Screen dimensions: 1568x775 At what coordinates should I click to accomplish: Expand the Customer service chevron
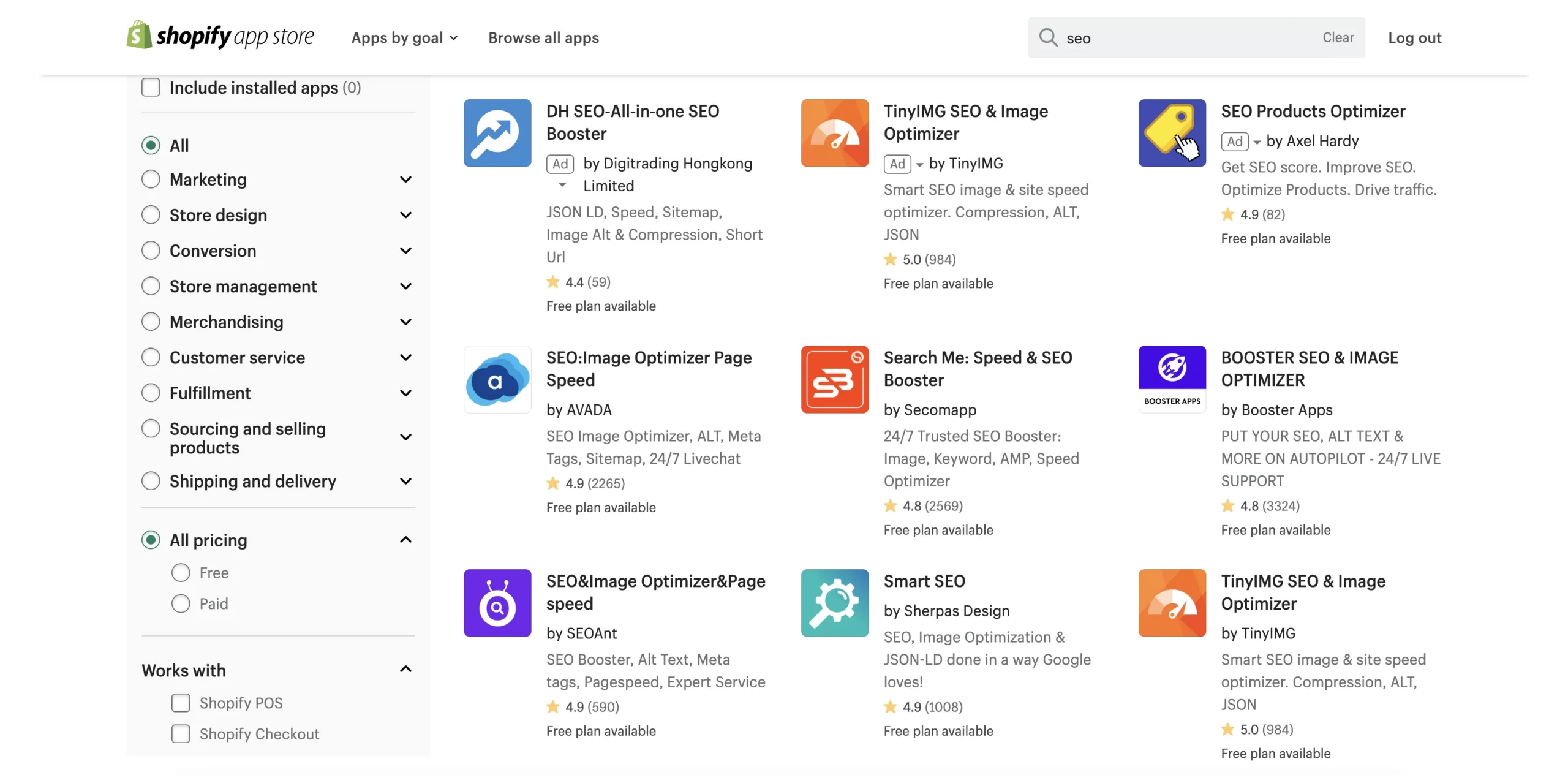(405, 357)
